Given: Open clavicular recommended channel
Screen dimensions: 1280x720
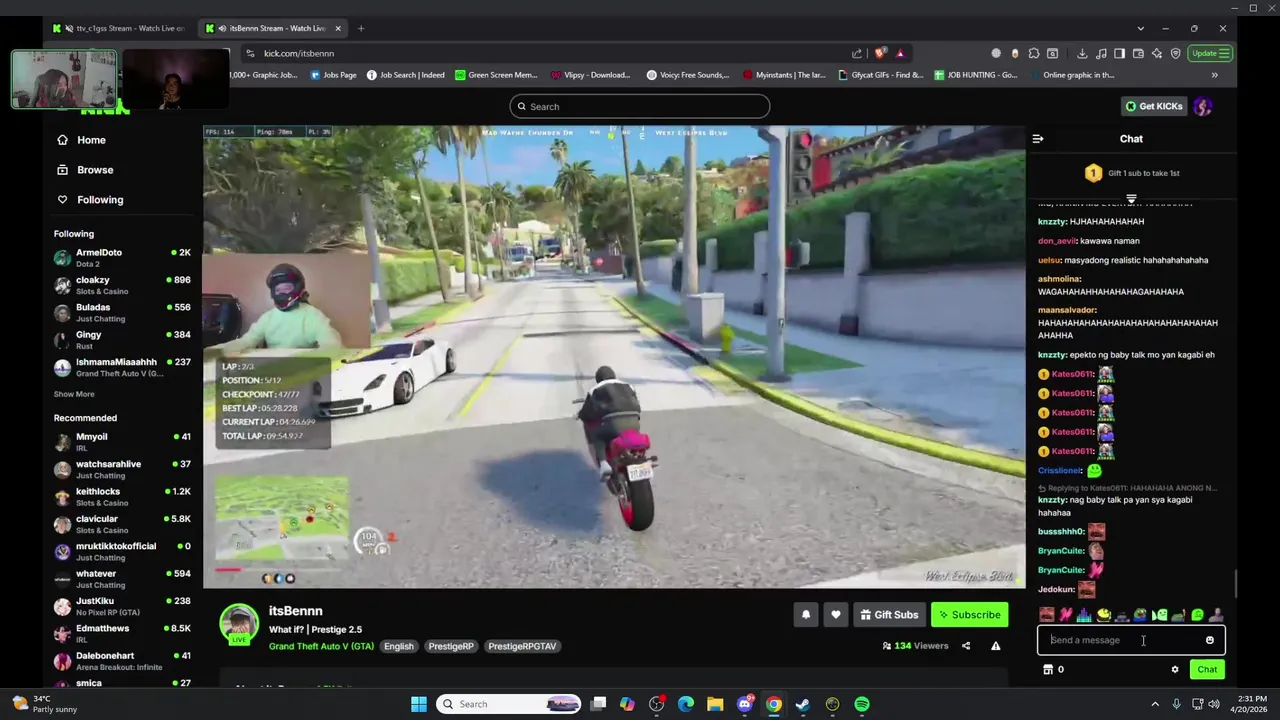Looking at the screenshot, I should tap(122, 524).
